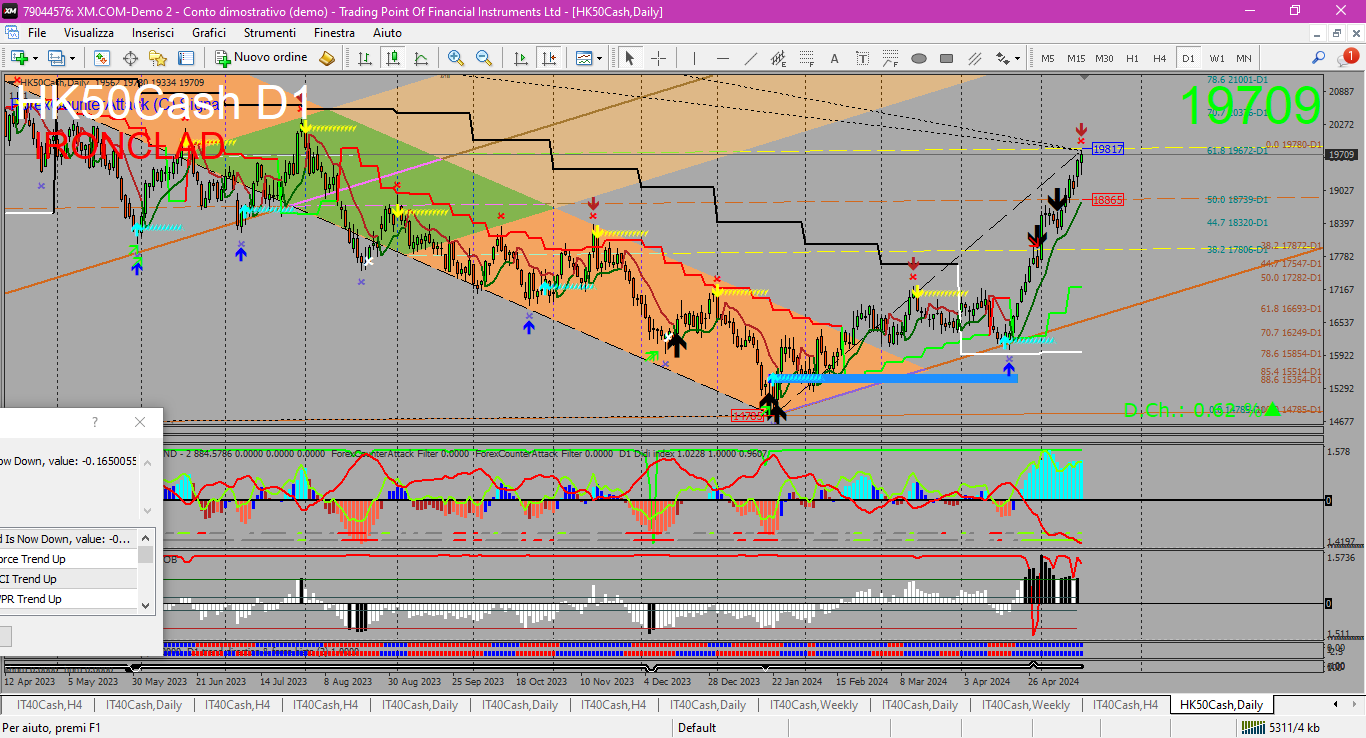1366x738 pixels.
Task: Expand the profiles dropdown arrow
Action: (x=72, y=58)
